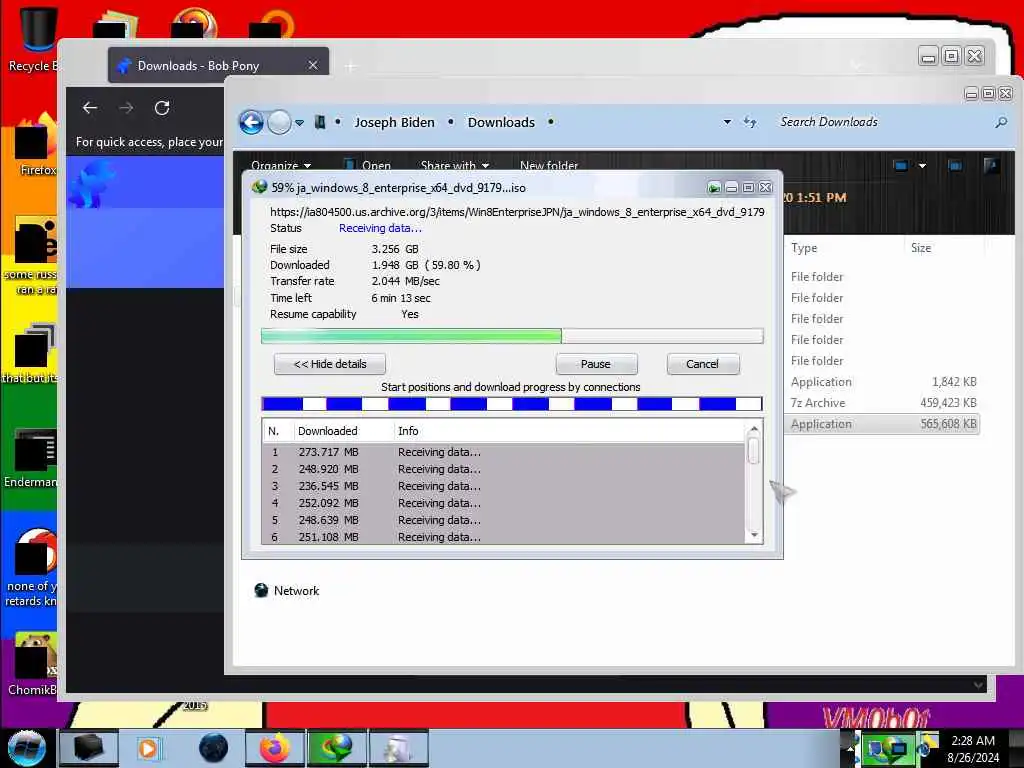Select connection row 5 with 248.639 MB

503,520
